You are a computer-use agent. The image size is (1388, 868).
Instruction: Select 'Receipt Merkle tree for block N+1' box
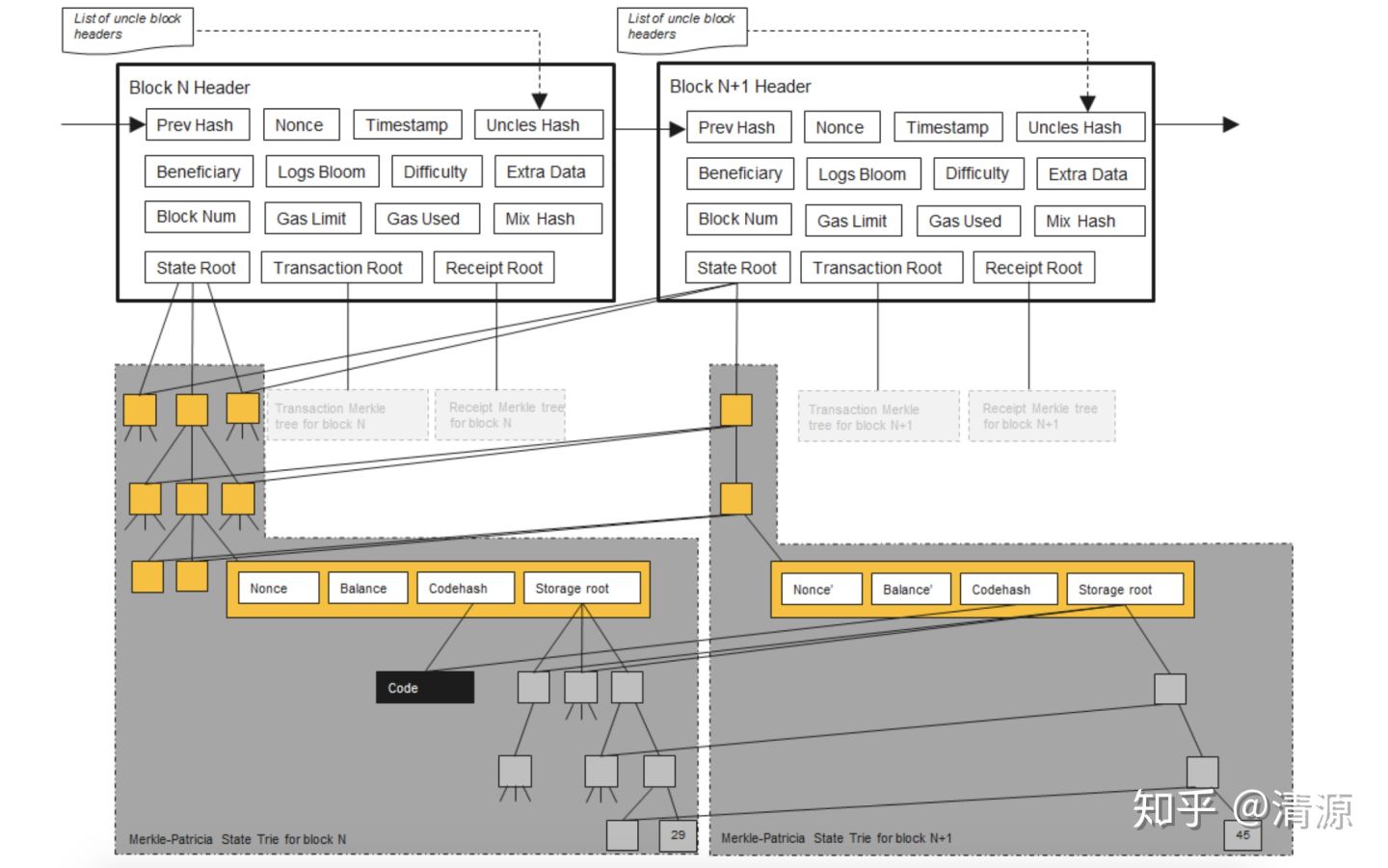pyautogui.click(x=1041, y=416)
